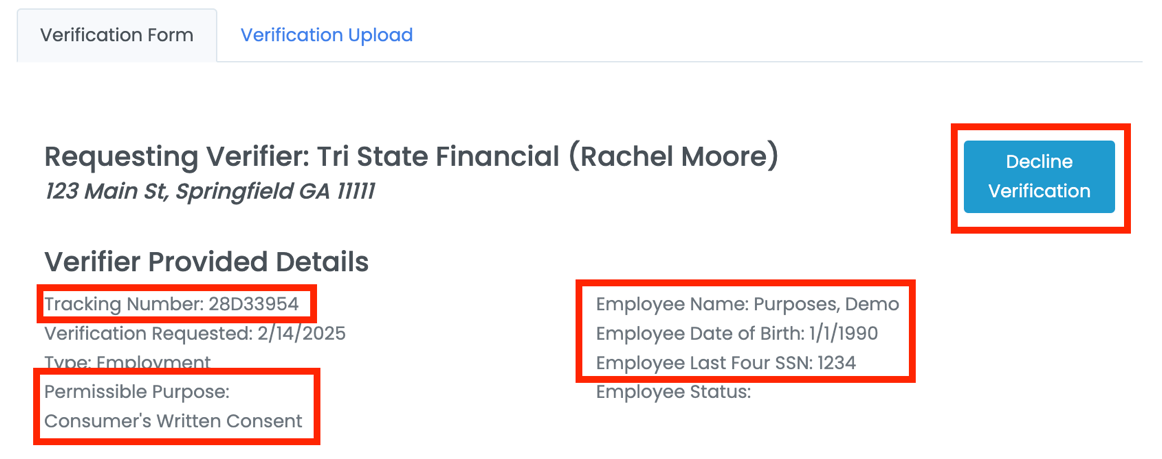Click the 1/1/1990 birth date value
Viewport: 1162px width, 459px height.
[x=843, y=333]
